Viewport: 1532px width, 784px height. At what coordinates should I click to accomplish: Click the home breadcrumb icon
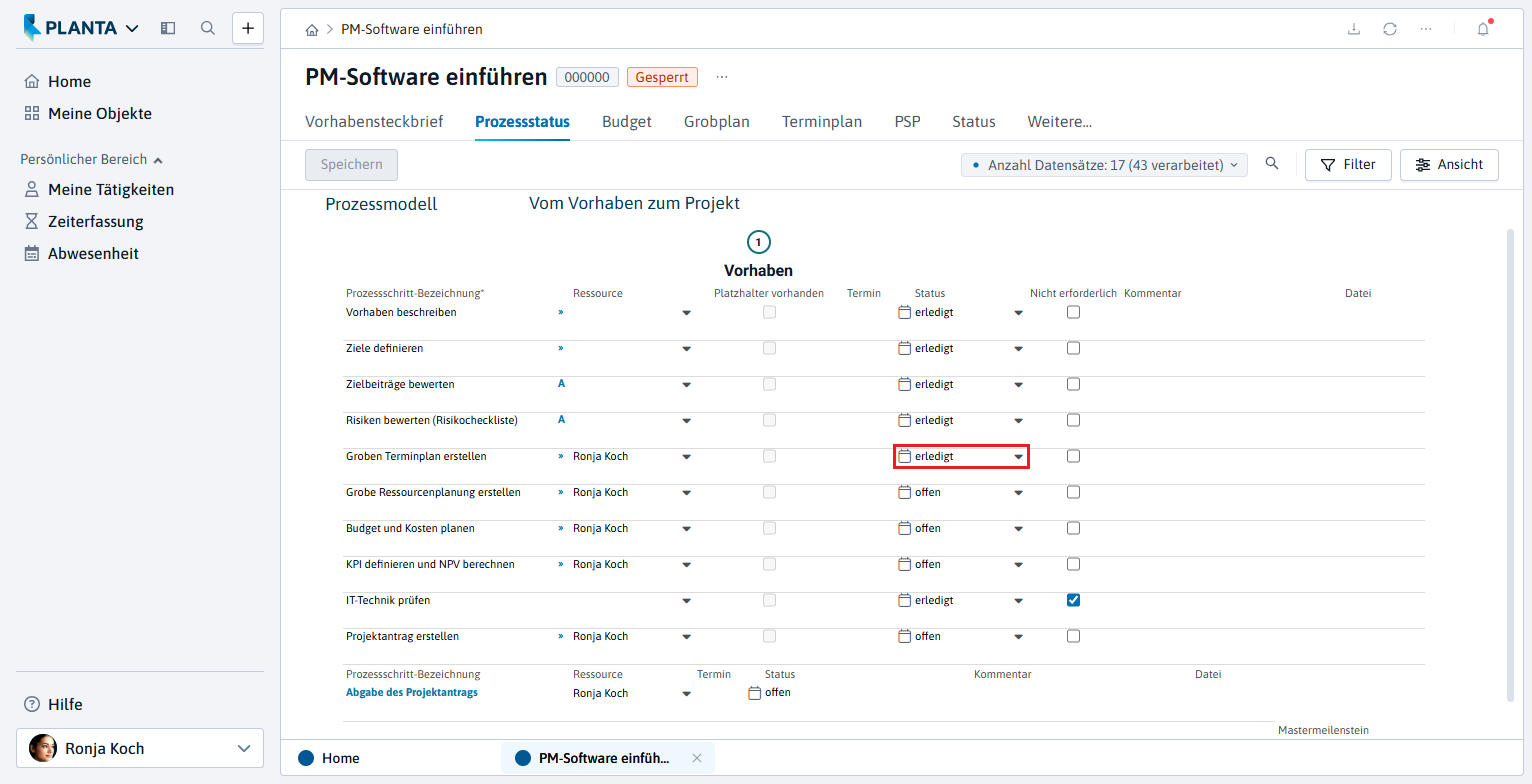[x=312, y=30]
